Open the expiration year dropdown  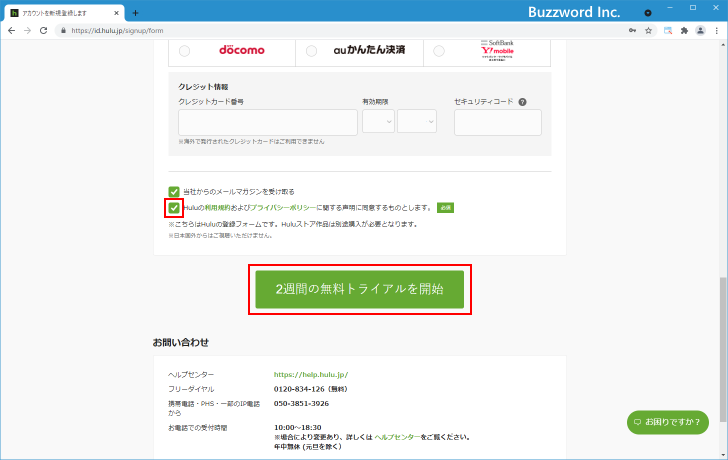(x=417, y=122)
